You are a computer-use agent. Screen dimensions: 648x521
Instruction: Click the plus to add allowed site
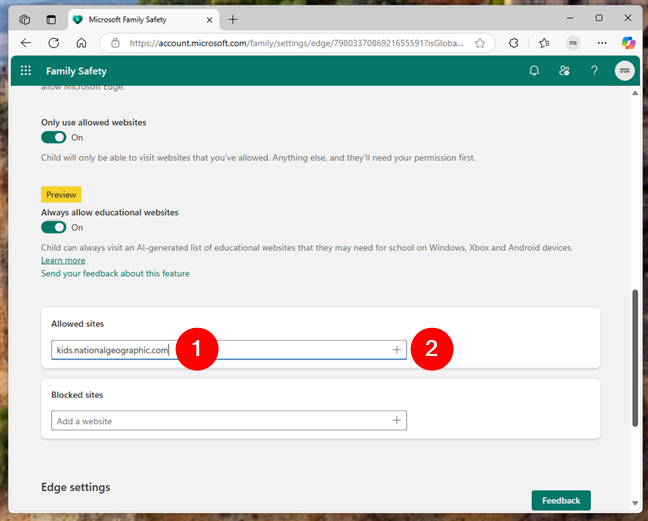(x=396, y=350)
